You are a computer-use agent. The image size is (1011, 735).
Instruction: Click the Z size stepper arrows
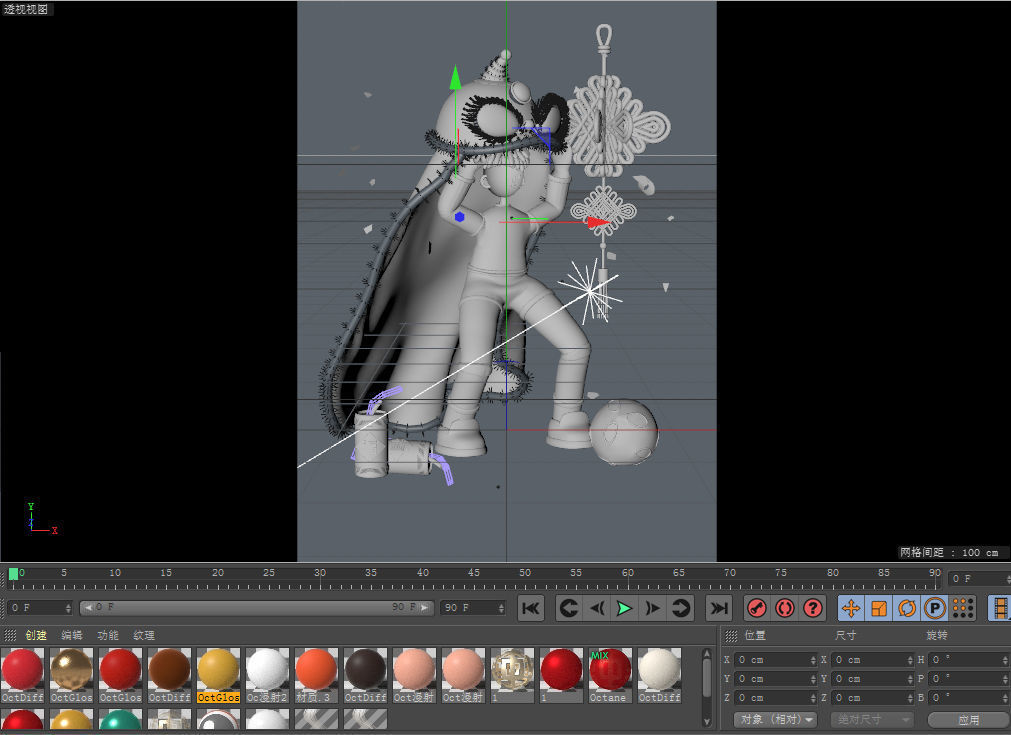(910, 698)
